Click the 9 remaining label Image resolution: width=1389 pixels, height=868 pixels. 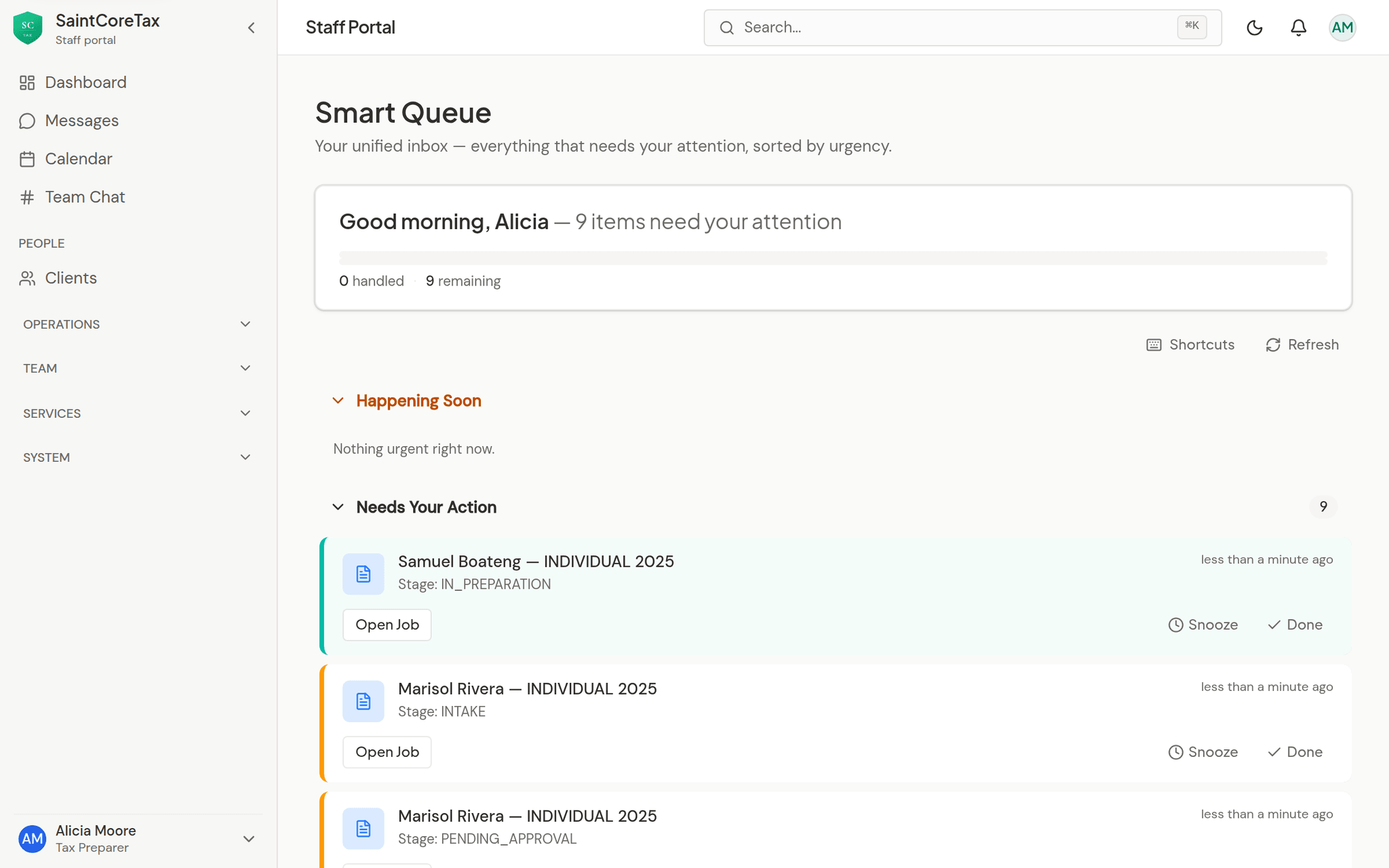pyautogui.click(x=463, y=281)
